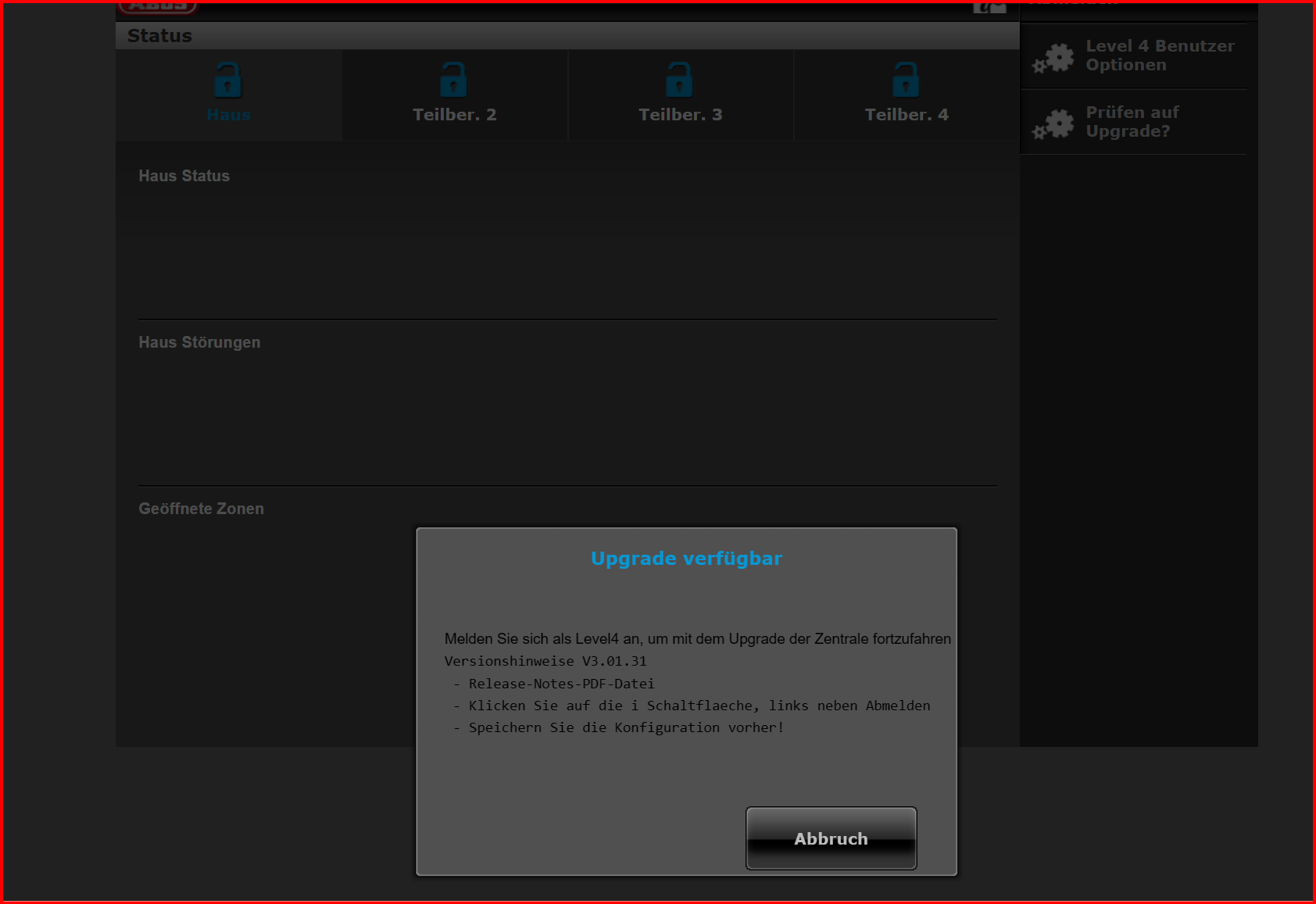Viewport: 1316px width, 904px height.
Task: Click the info icon in top bar
Action: tap(981, 7)
